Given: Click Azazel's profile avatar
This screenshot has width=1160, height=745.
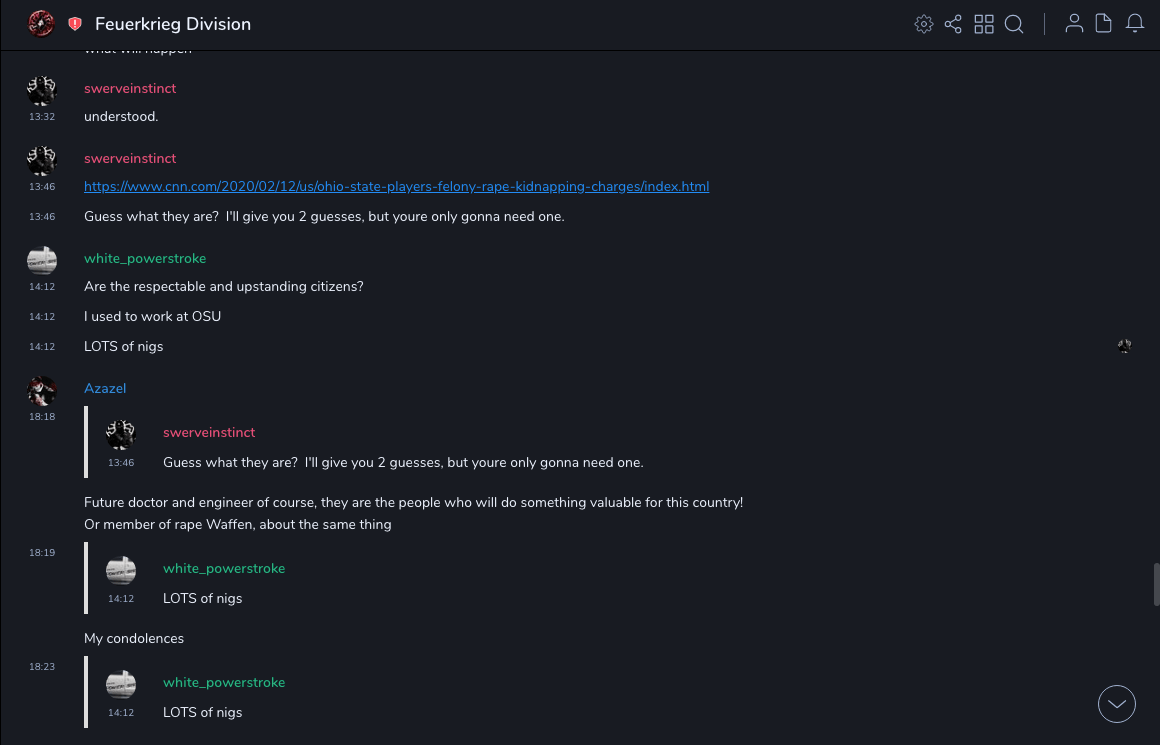Looking at the screenshot, I should pos(42,391).
